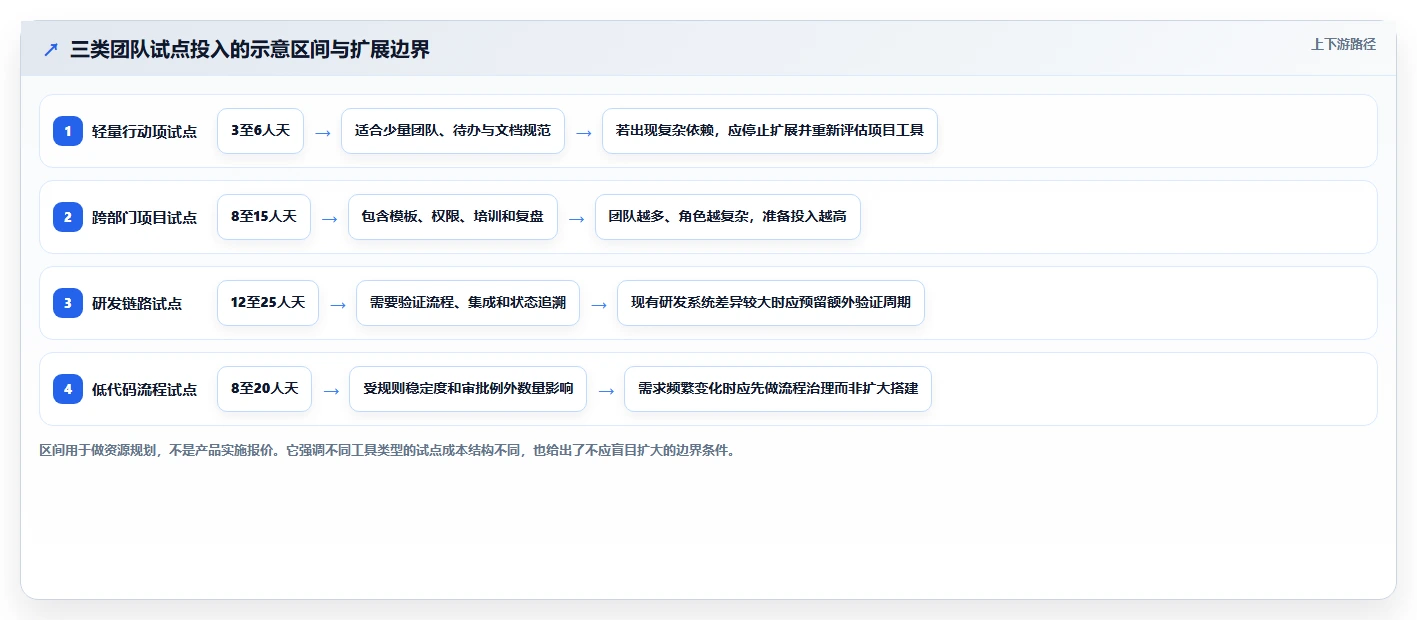
Task: Click the arrow after 包含模板、权限、培训和复盘
Action: point(576,219)
